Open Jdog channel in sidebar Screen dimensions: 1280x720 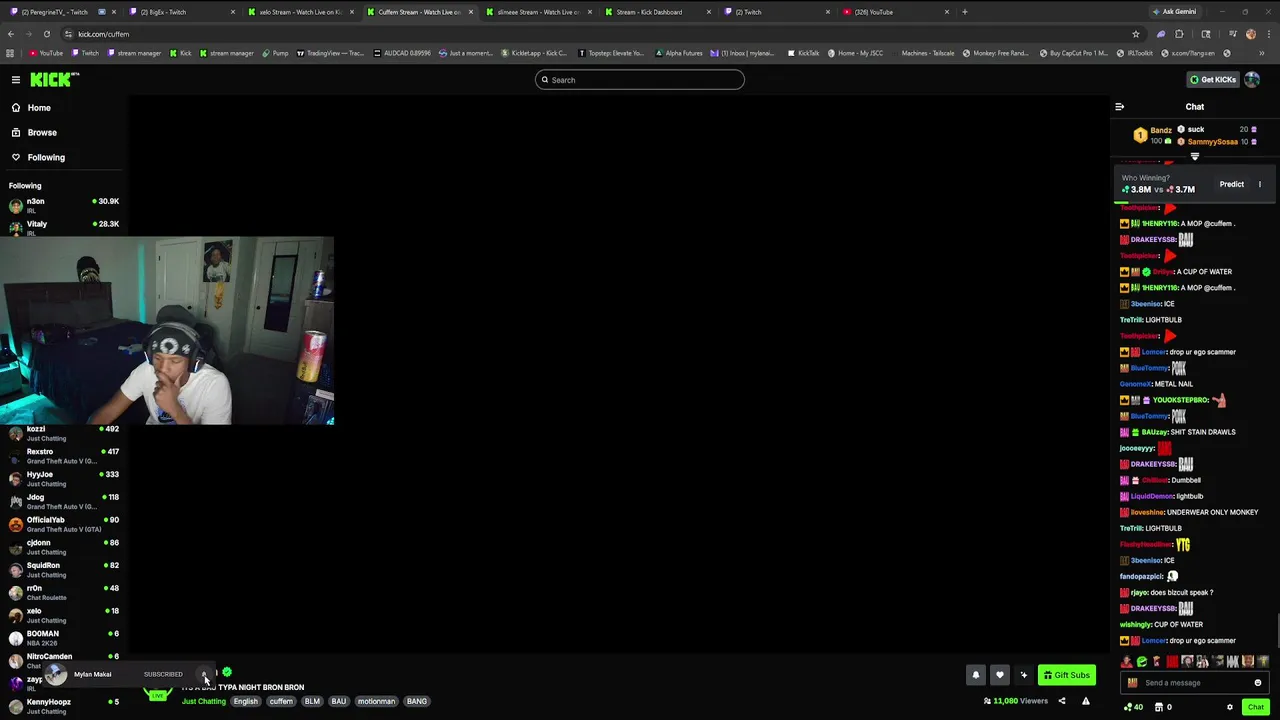click(x=64, y=501)
